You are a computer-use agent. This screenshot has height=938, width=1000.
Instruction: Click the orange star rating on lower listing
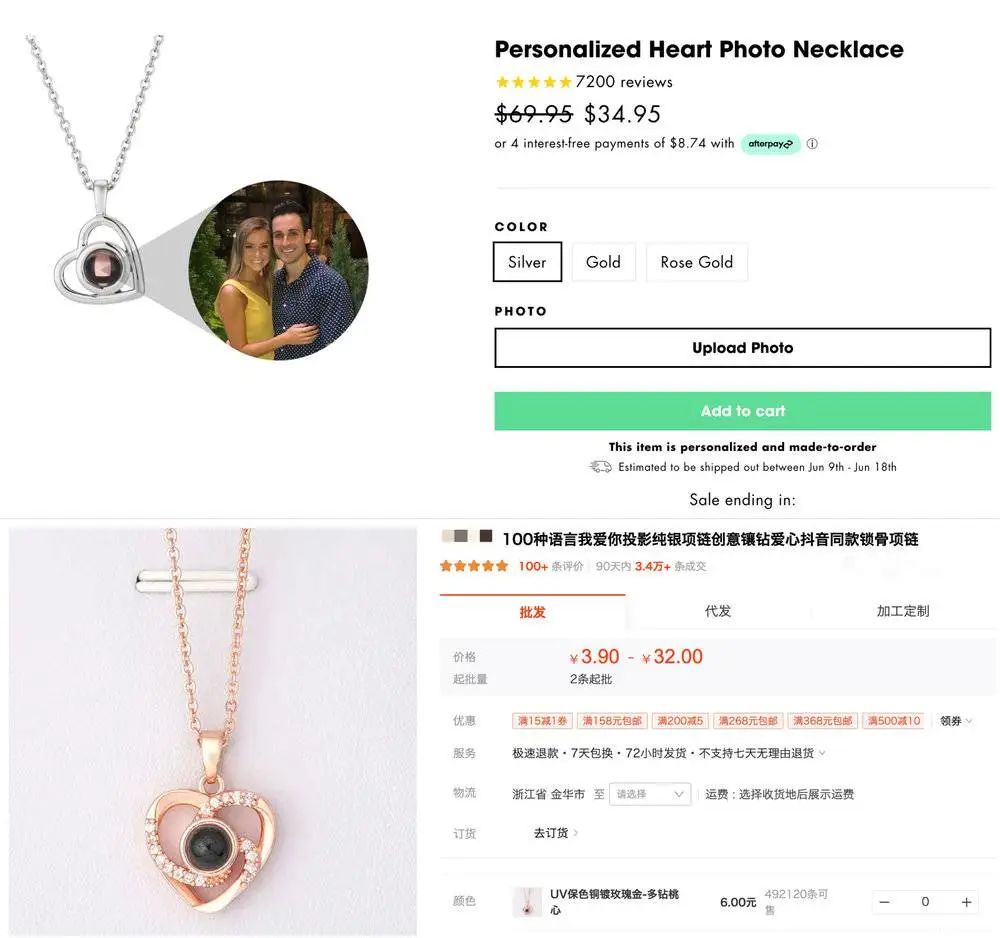click(474, 566)
